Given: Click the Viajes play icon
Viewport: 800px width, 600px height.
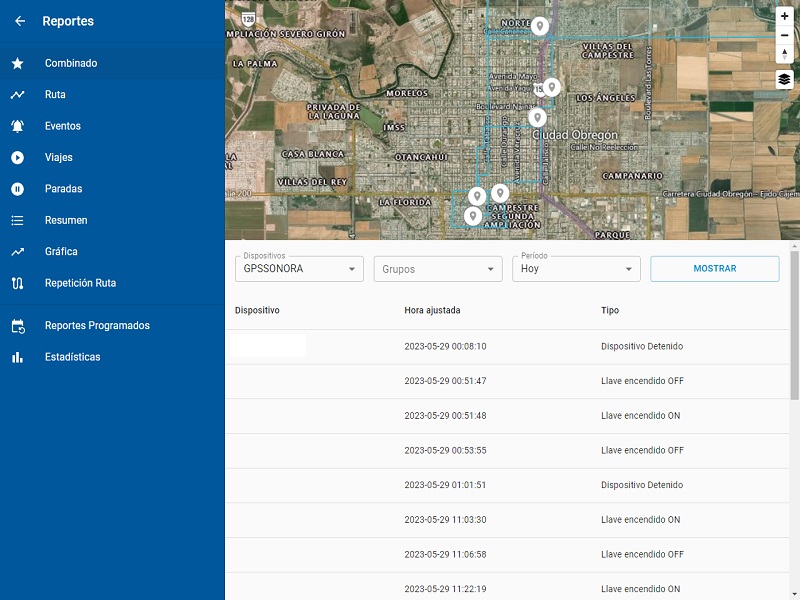Looking at the screenshot, I should [x=18, y=158].
